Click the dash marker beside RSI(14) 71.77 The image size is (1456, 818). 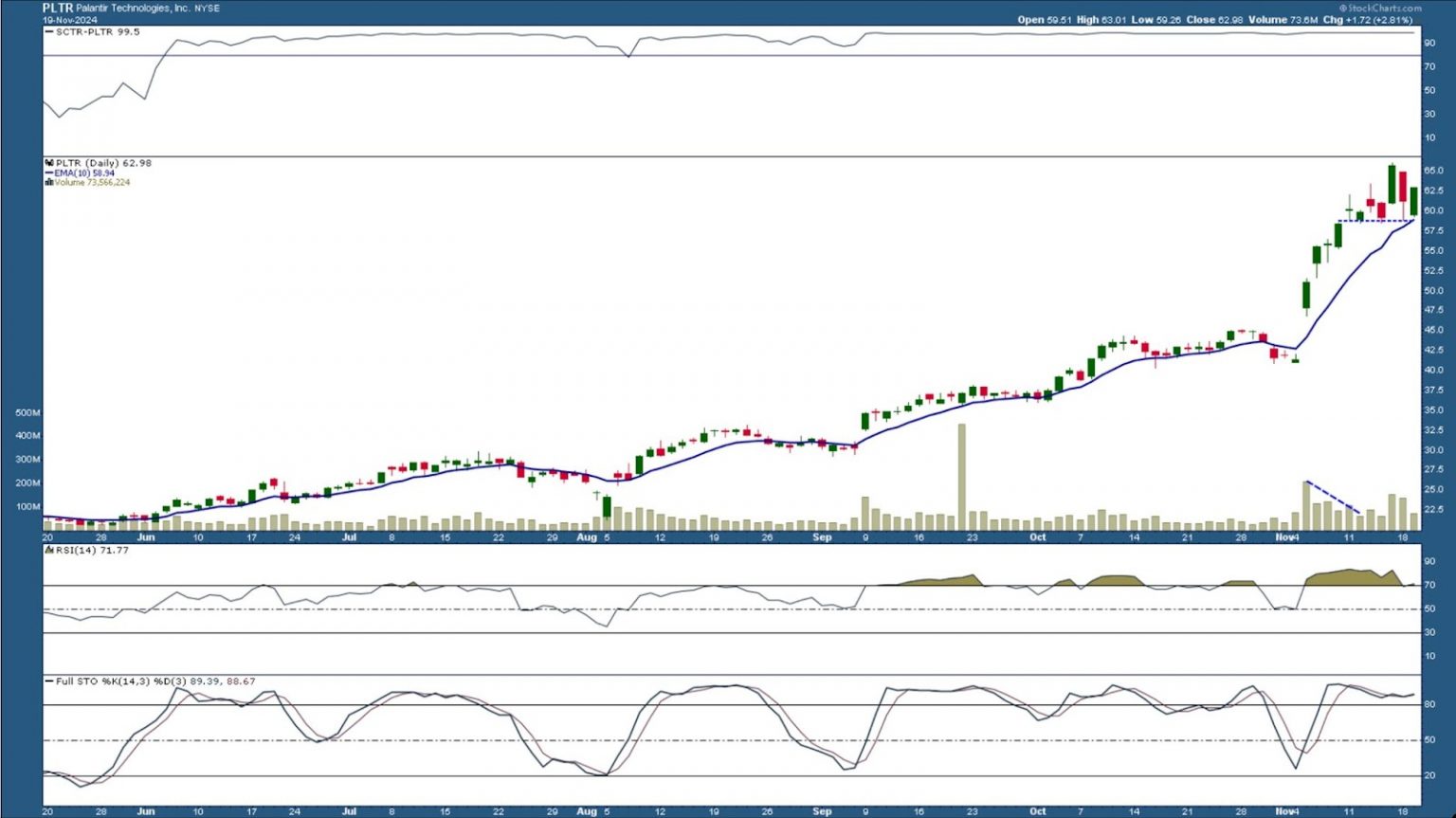pyautogui.click(x=49, y=550)
